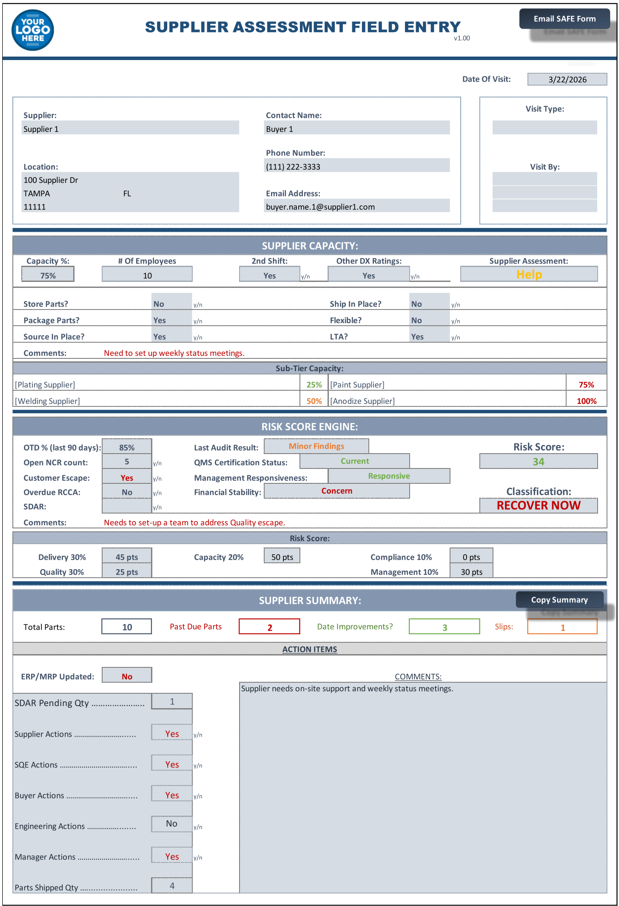Image resolution: width=619 pixels, height=906 pixels.
Task: Click the Contact Name field
Action: click(x=357, y=128)
